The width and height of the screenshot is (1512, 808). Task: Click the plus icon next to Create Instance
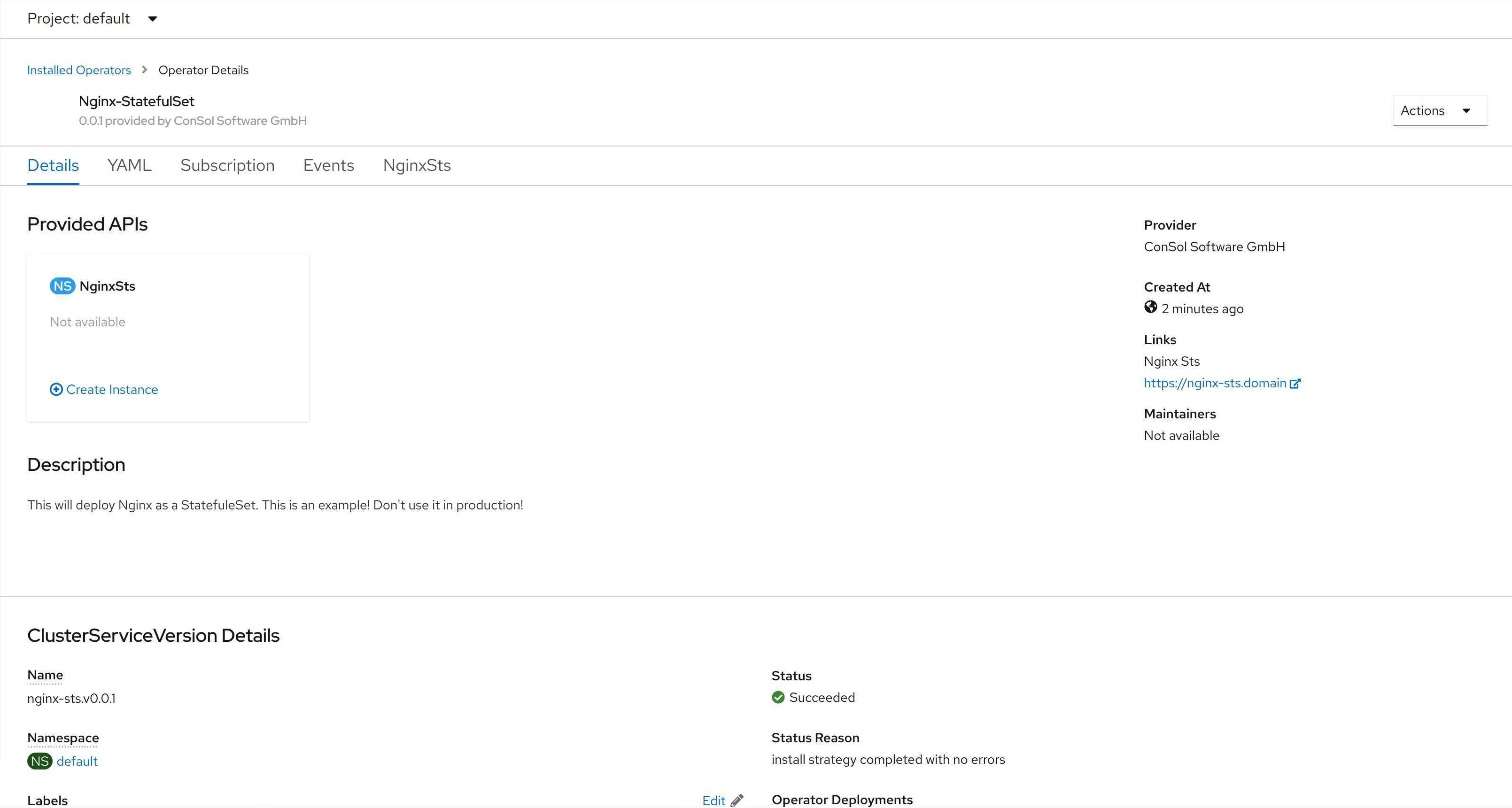tap(56, 390)
